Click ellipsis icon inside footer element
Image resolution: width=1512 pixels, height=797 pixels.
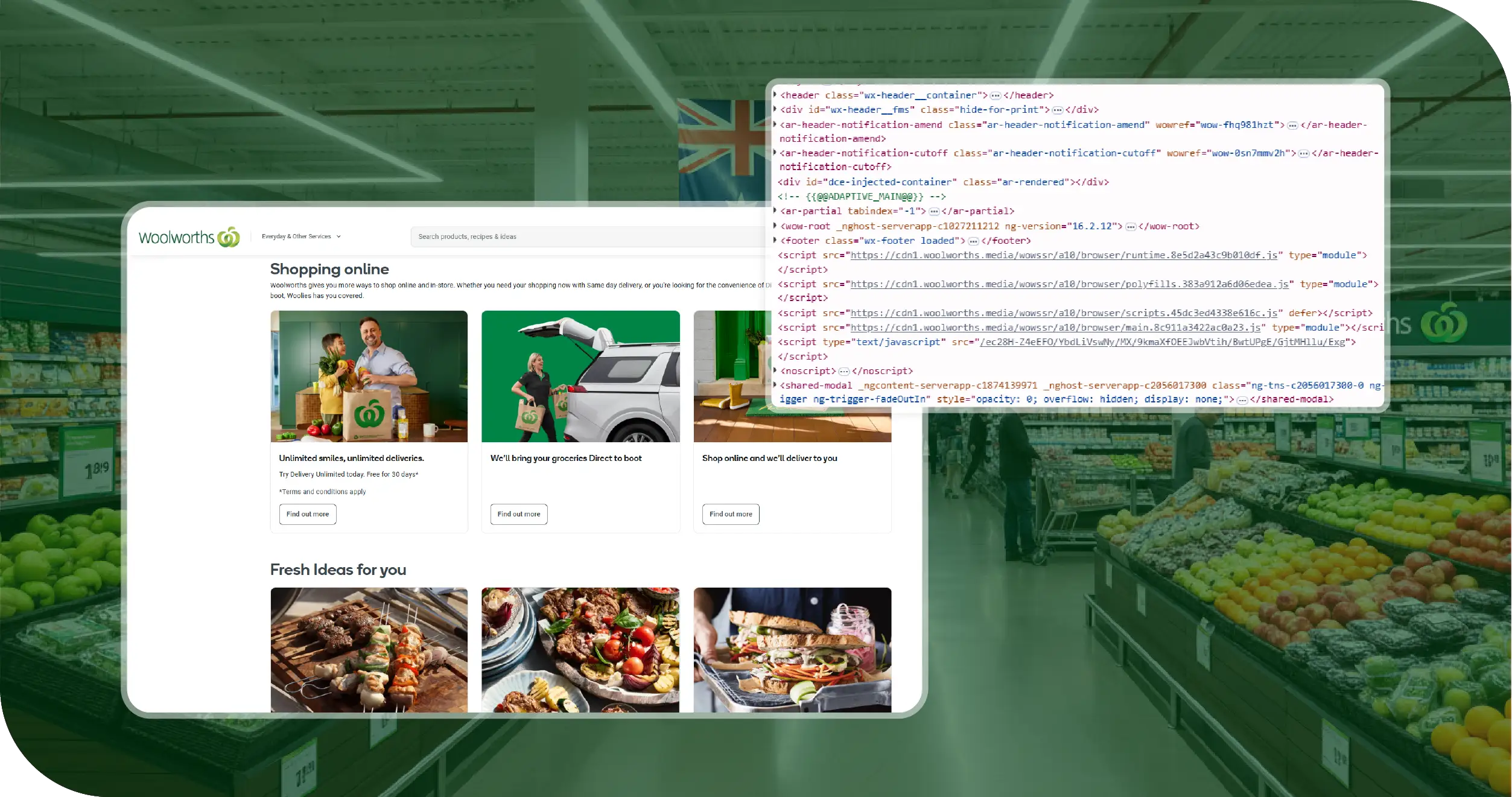coord(973,241)
